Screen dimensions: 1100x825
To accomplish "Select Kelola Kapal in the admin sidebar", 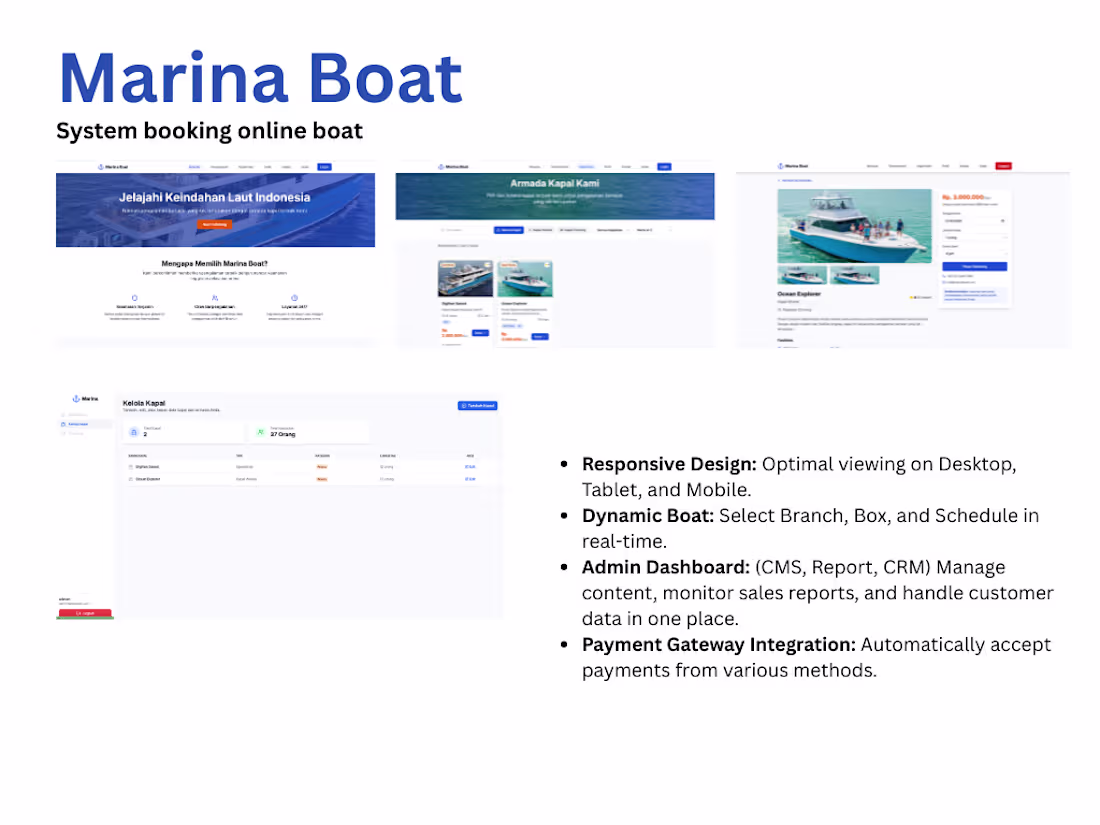I will (78, 423).
